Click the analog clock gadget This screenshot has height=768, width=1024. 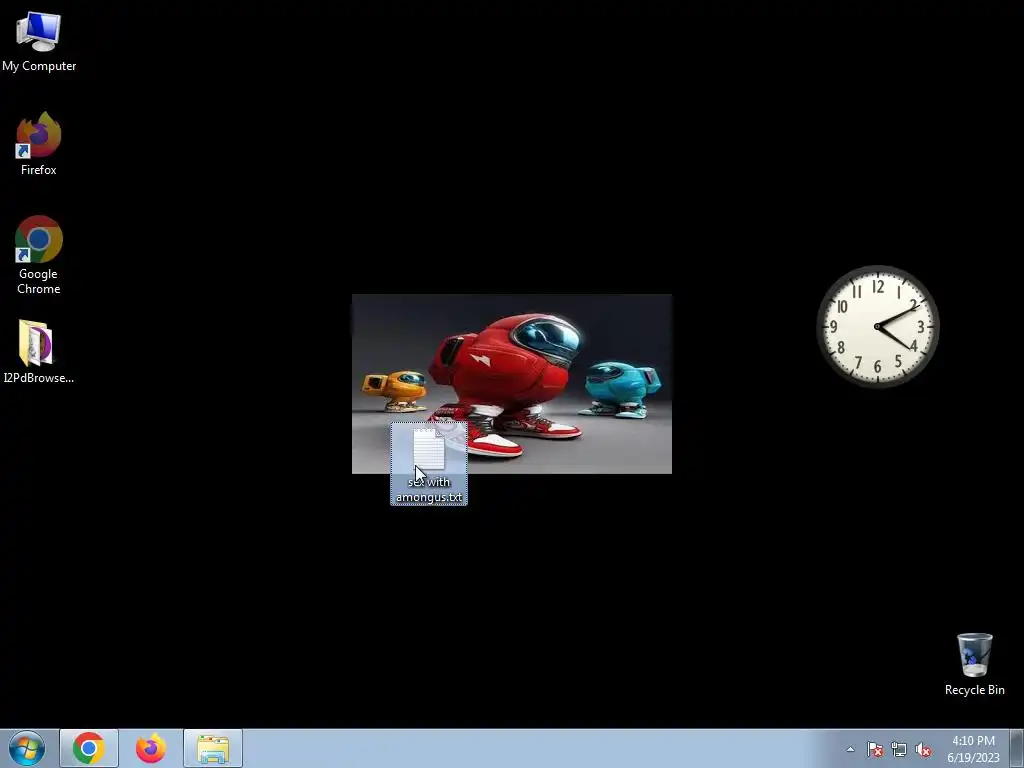coord(878,326)
